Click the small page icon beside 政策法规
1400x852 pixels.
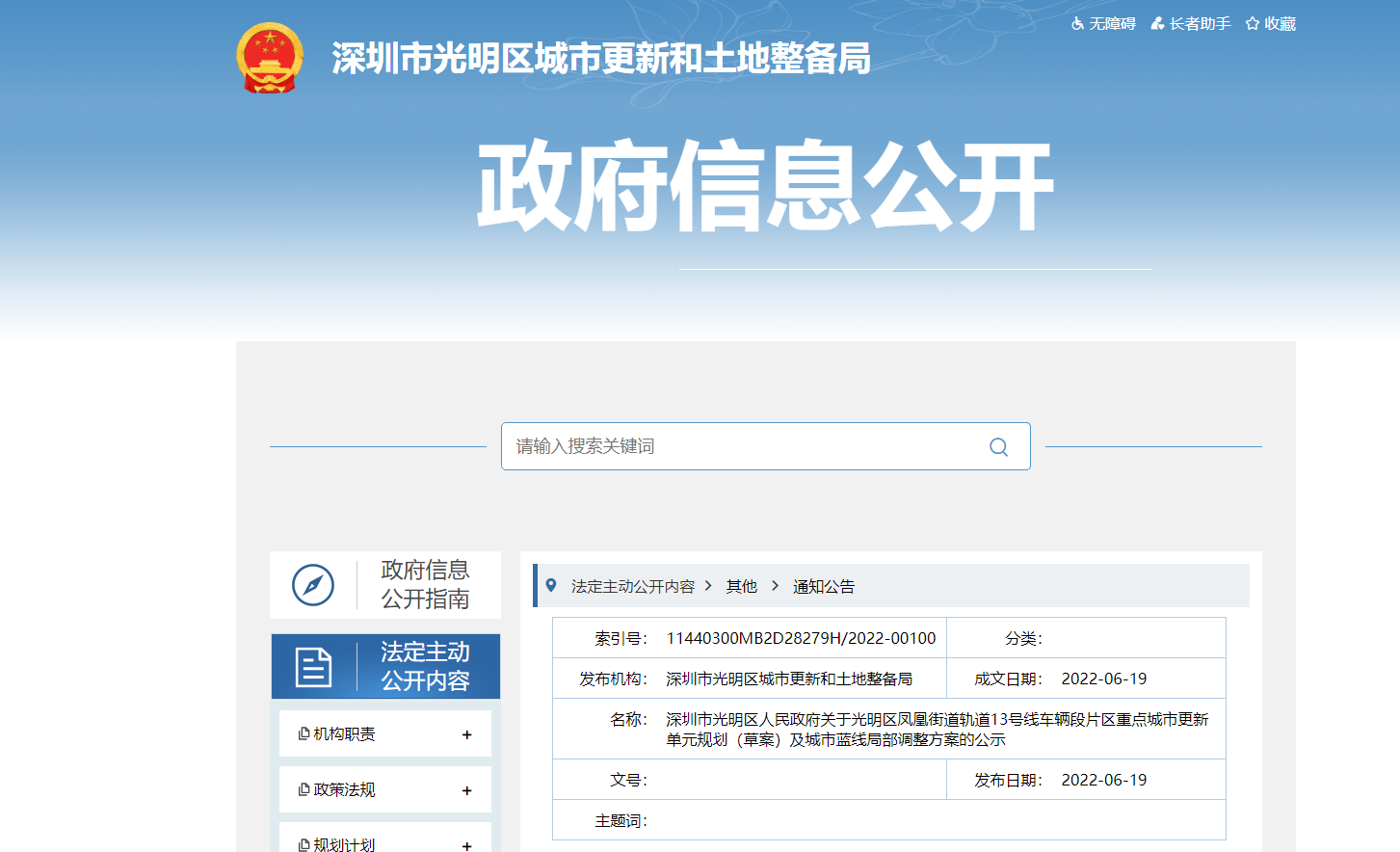point(304,790)
